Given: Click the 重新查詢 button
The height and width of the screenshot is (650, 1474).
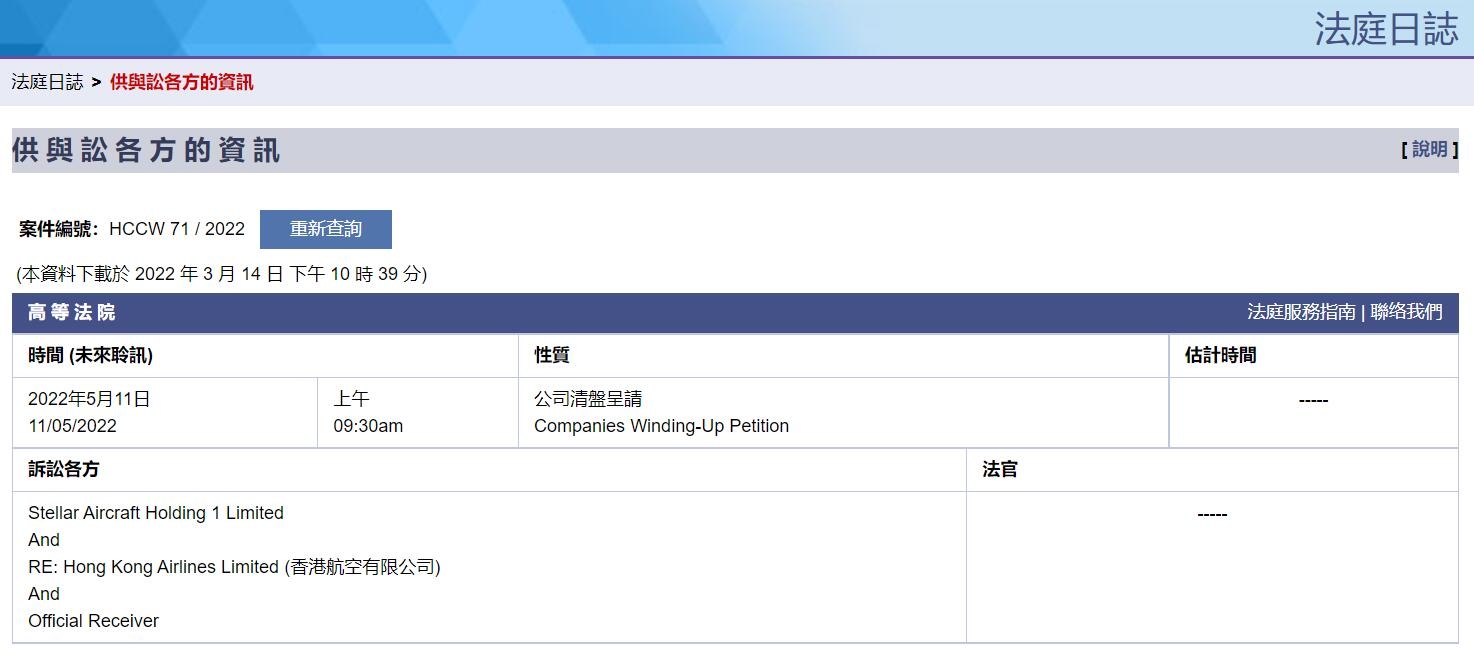Looking at the screenshot, I should 326,229.
